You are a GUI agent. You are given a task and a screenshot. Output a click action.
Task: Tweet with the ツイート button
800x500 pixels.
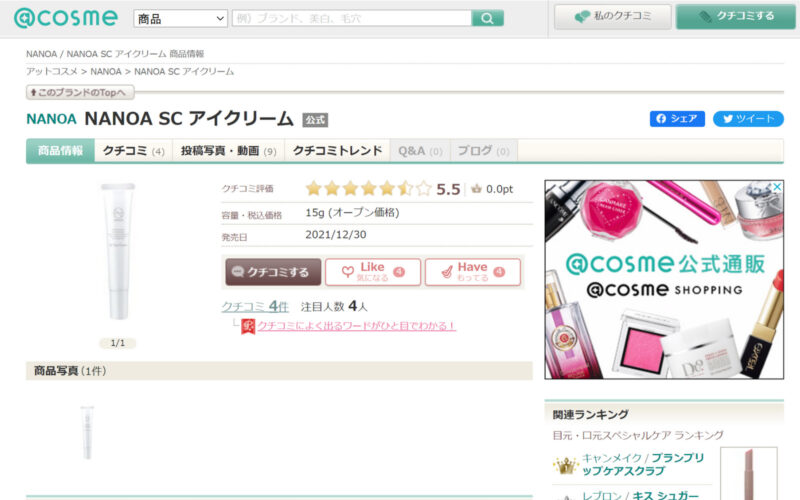748,119
